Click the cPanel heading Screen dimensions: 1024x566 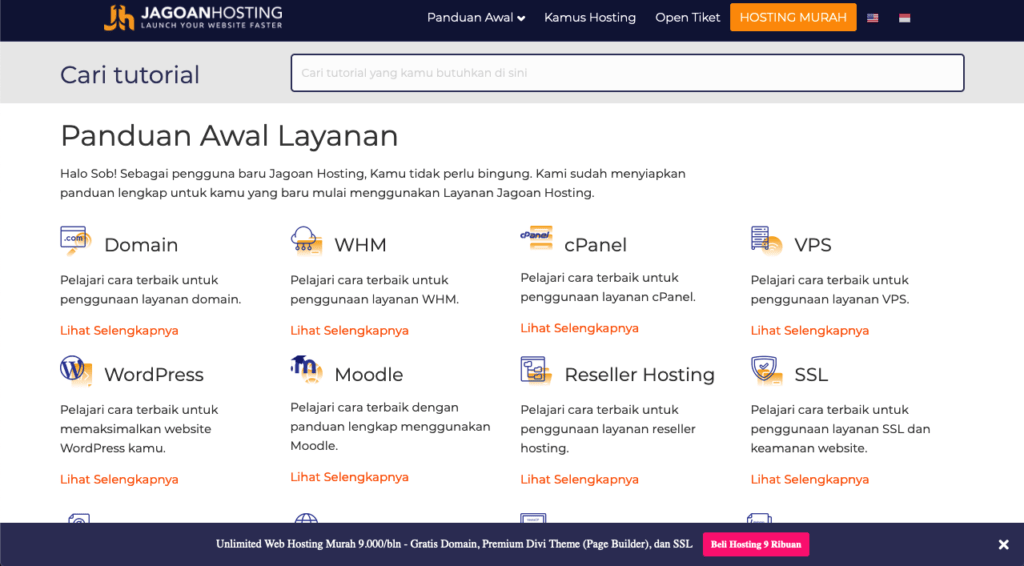(x=596, y=245)
